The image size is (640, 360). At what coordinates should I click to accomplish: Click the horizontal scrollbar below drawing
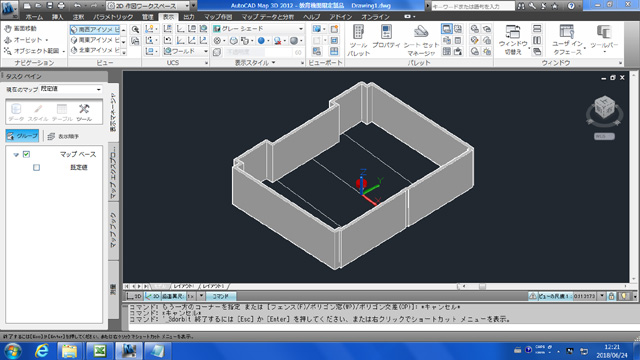coord(544,287)
